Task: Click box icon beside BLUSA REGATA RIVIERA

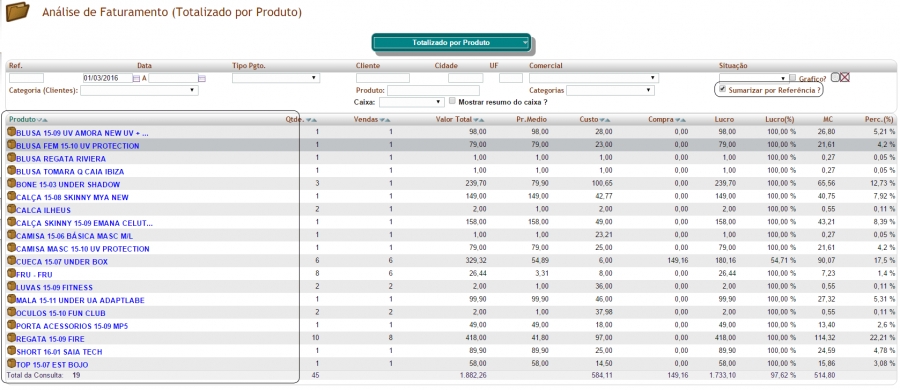Action: coord(11,158)
